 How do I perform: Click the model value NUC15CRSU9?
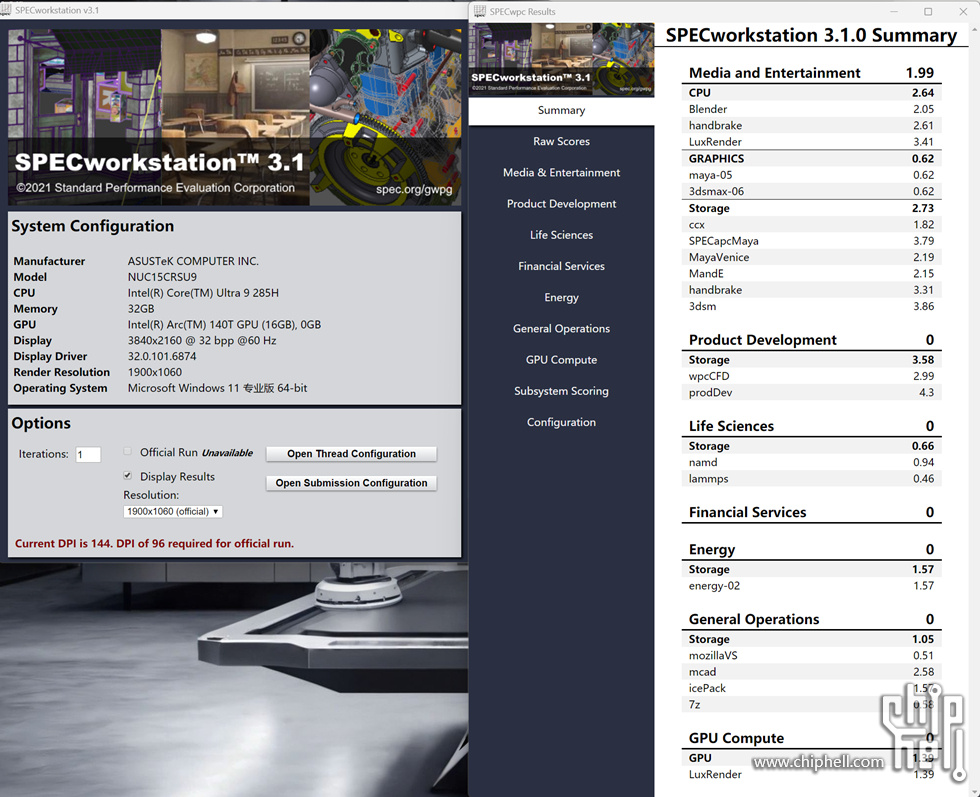coord(162,277)
